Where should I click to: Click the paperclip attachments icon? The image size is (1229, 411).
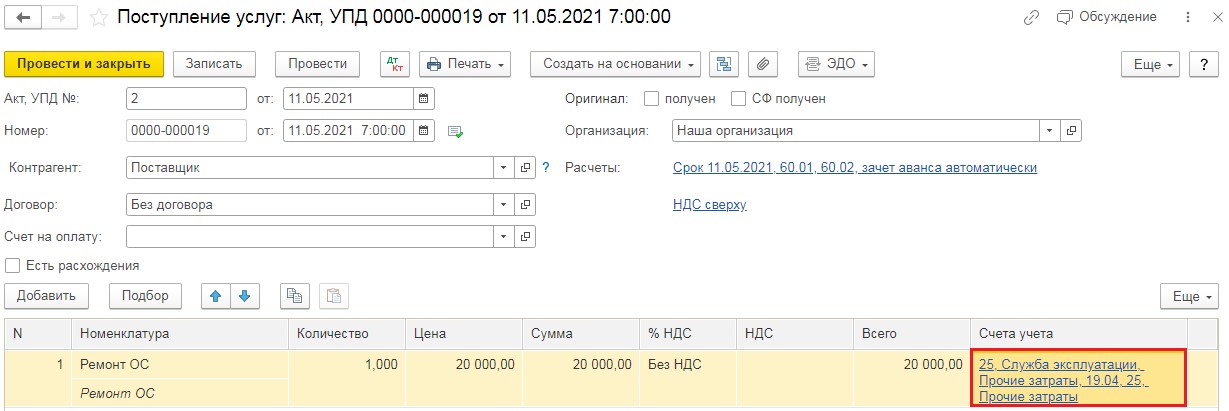point(762,64)
